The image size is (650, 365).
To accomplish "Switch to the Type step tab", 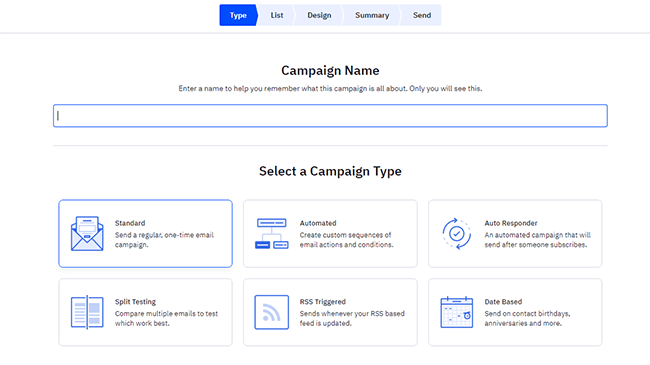I will pos(238,15).
